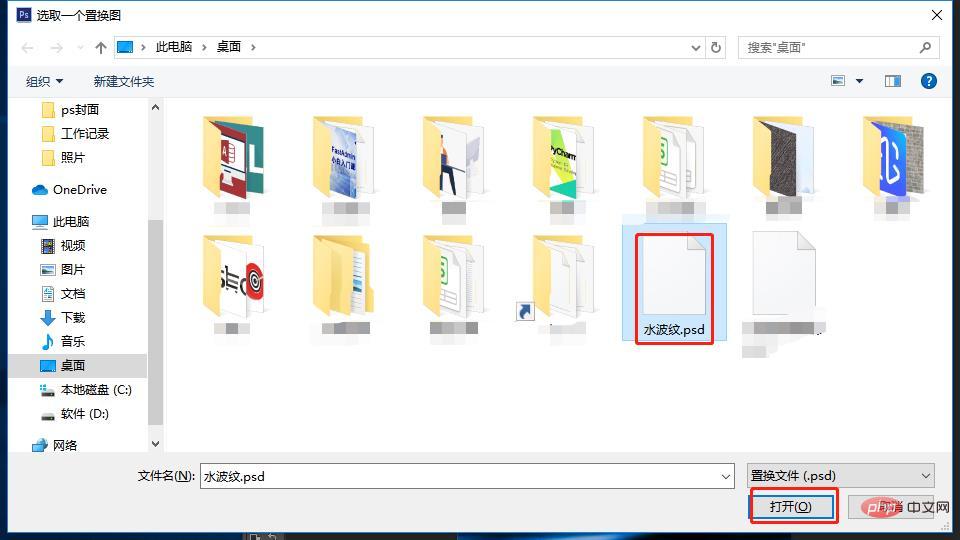Screen dimensions: 960x540
Task: Open view options dropdown arrow
Action: [860, 81]
